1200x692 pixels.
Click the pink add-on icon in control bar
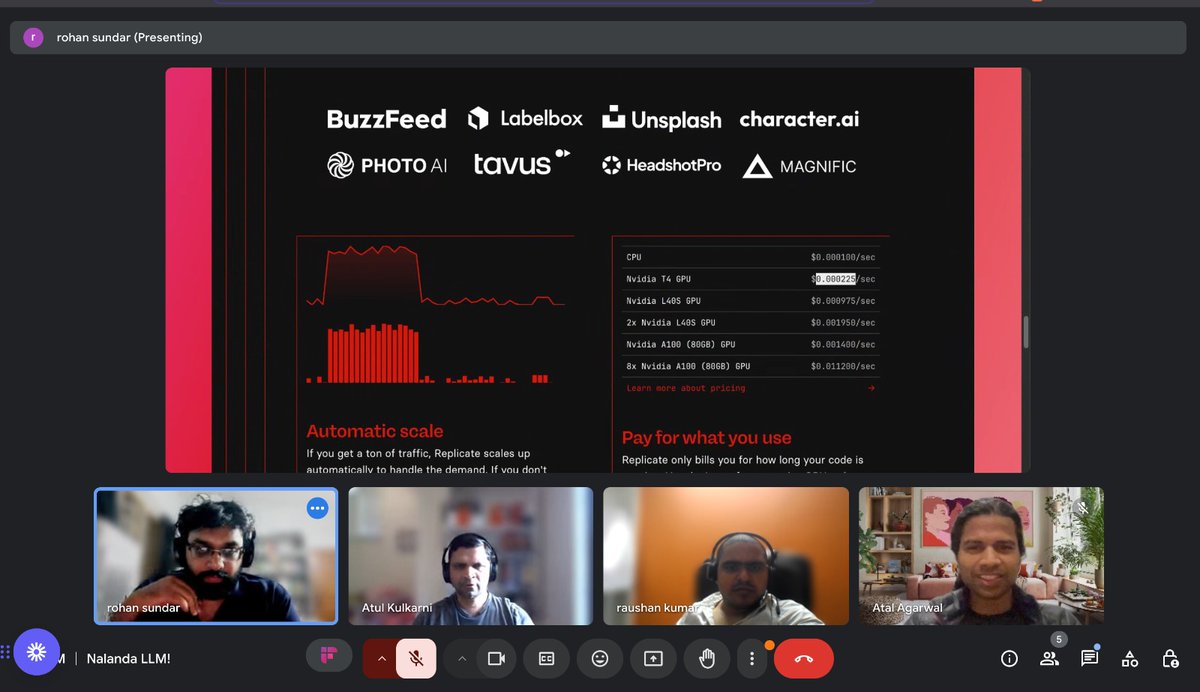tap(328, 656)
